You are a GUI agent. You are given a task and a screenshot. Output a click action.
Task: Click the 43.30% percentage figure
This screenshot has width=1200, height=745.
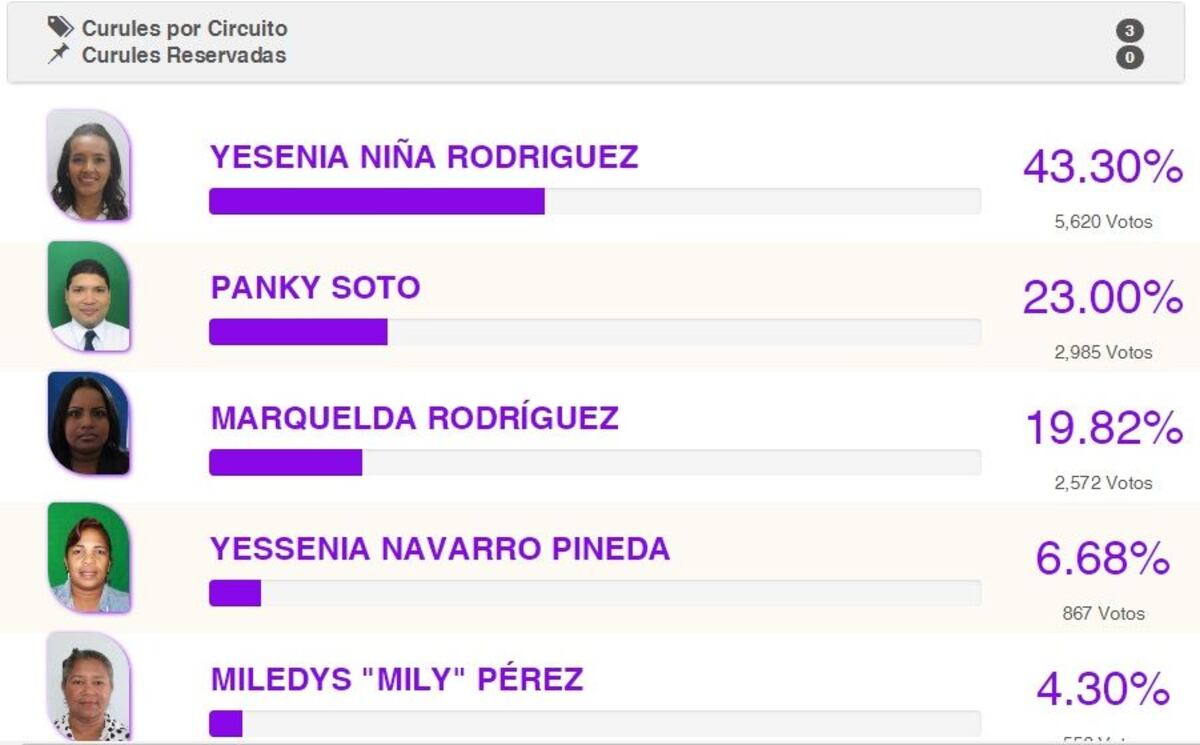[x=1102, y=166]
